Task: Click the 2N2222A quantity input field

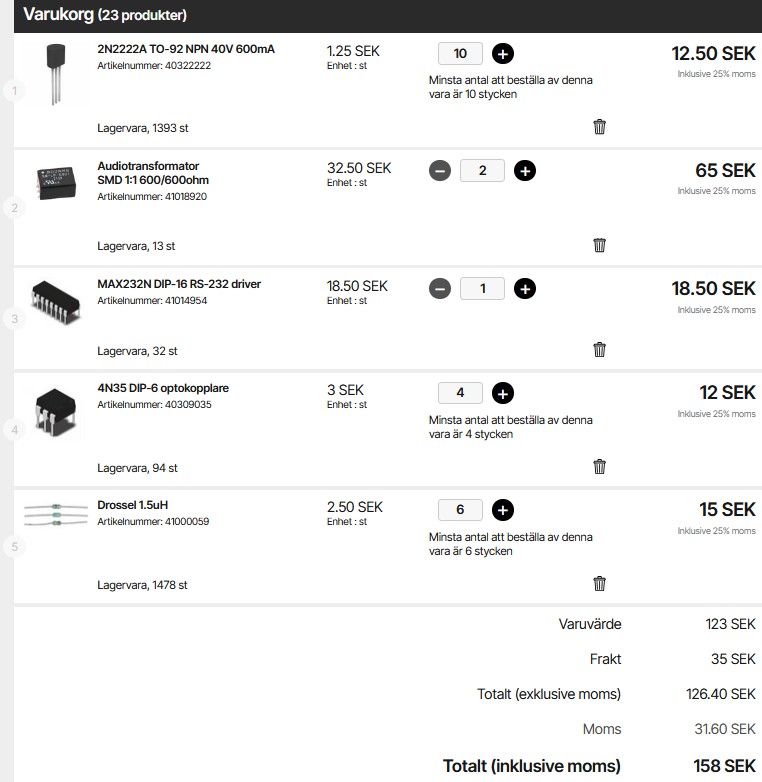Action: 460,53
